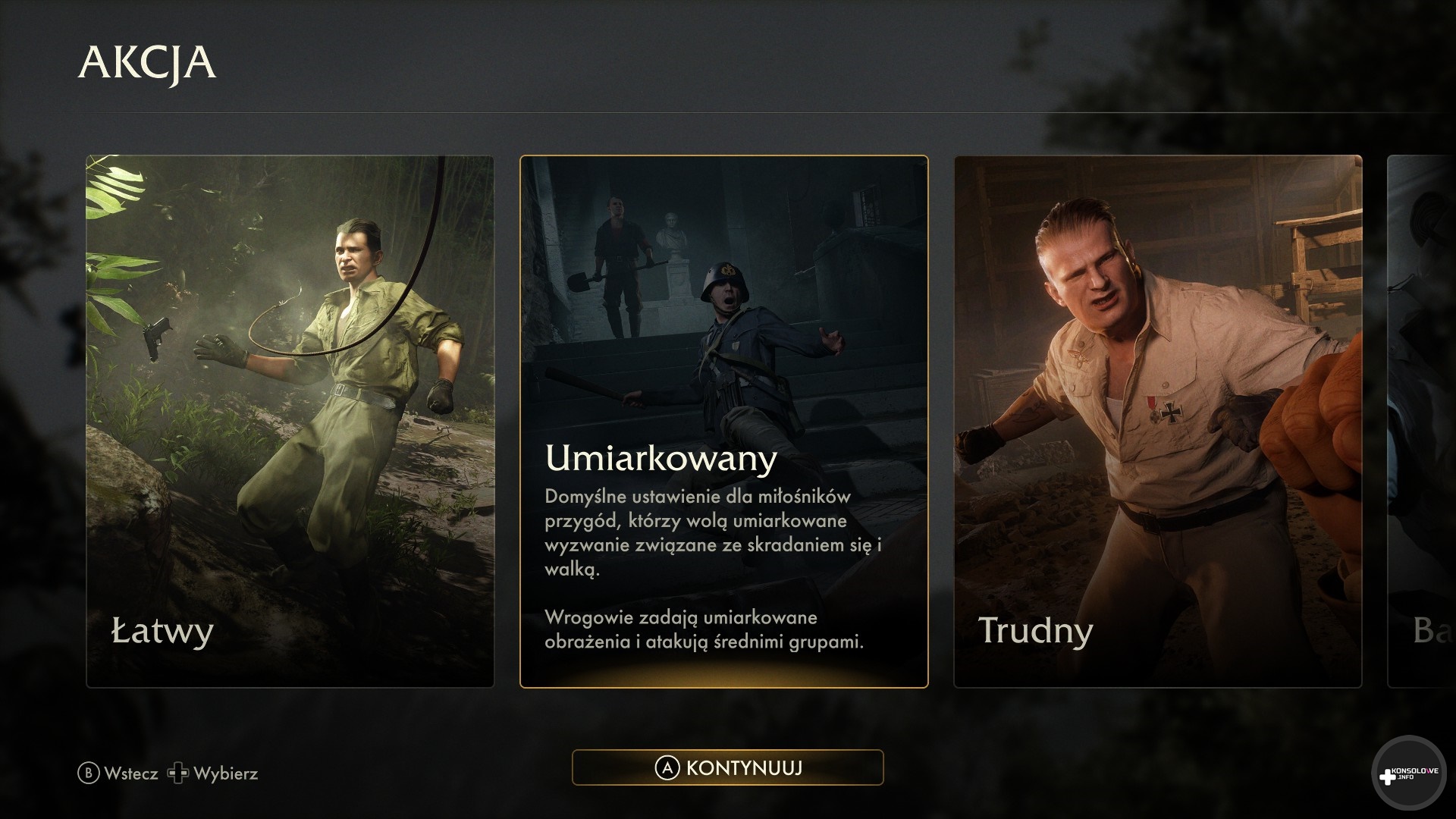
Task: Click the Trudny label on the card
Action: click(x=1035, y=632)
